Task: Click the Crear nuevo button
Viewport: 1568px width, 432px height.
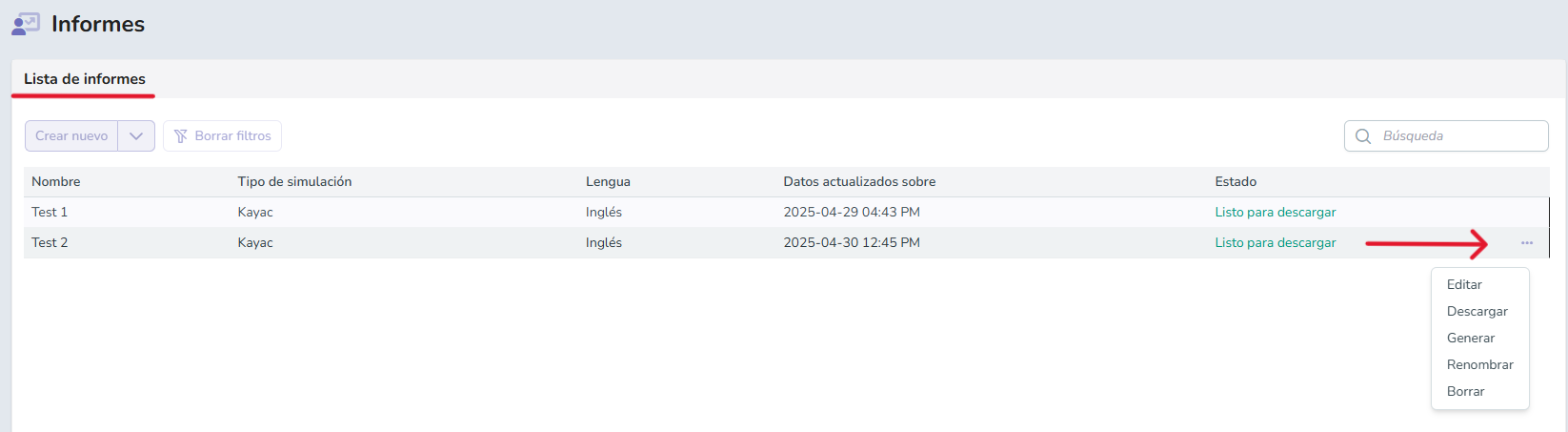Action: tap(71, 136)
